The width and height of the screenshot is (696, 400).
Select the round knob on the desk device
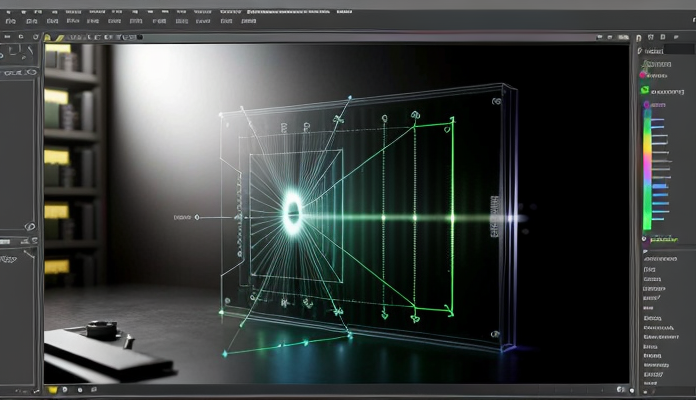coord(102,330)
